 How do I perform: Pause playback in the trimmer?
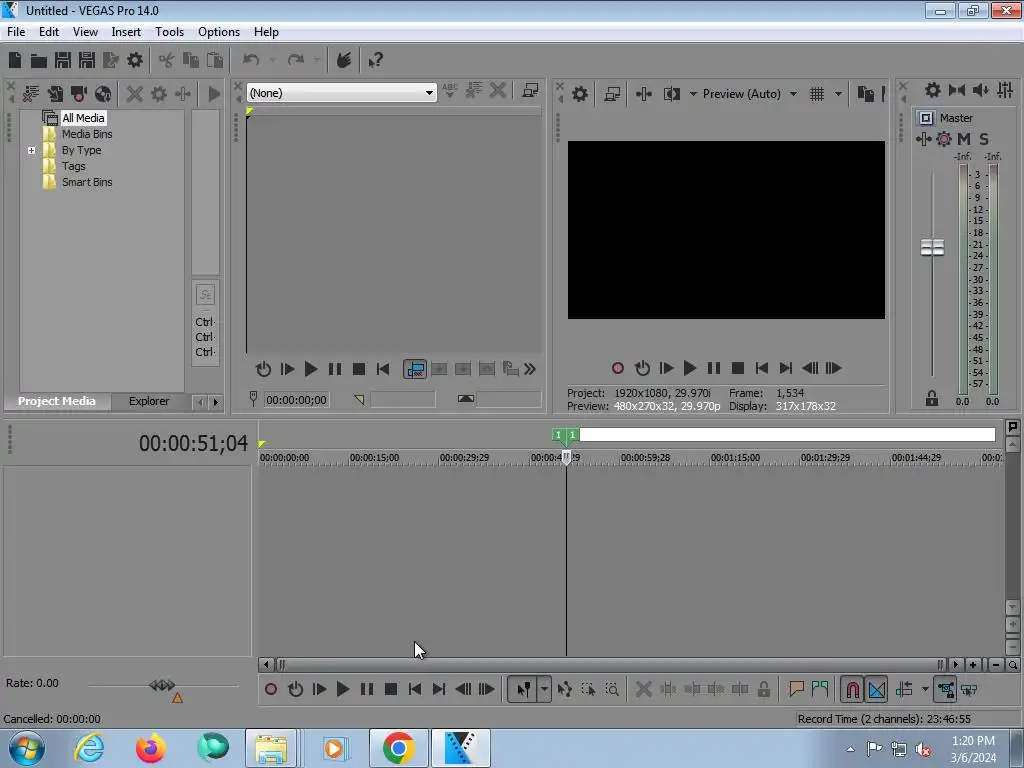(334, 369)
